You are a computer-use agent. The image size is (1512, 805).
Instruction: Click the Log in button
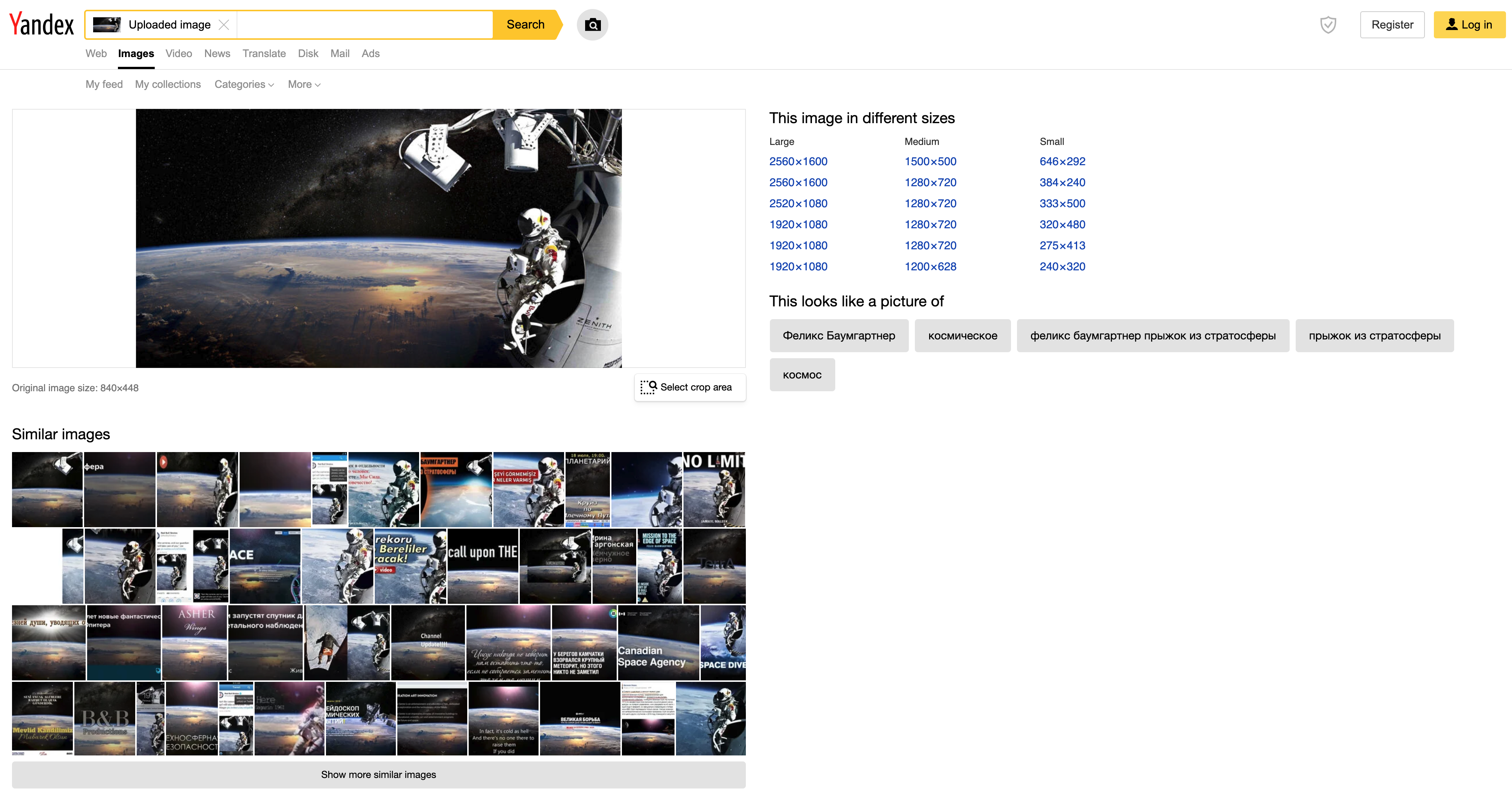click(x=1469, y=25)
